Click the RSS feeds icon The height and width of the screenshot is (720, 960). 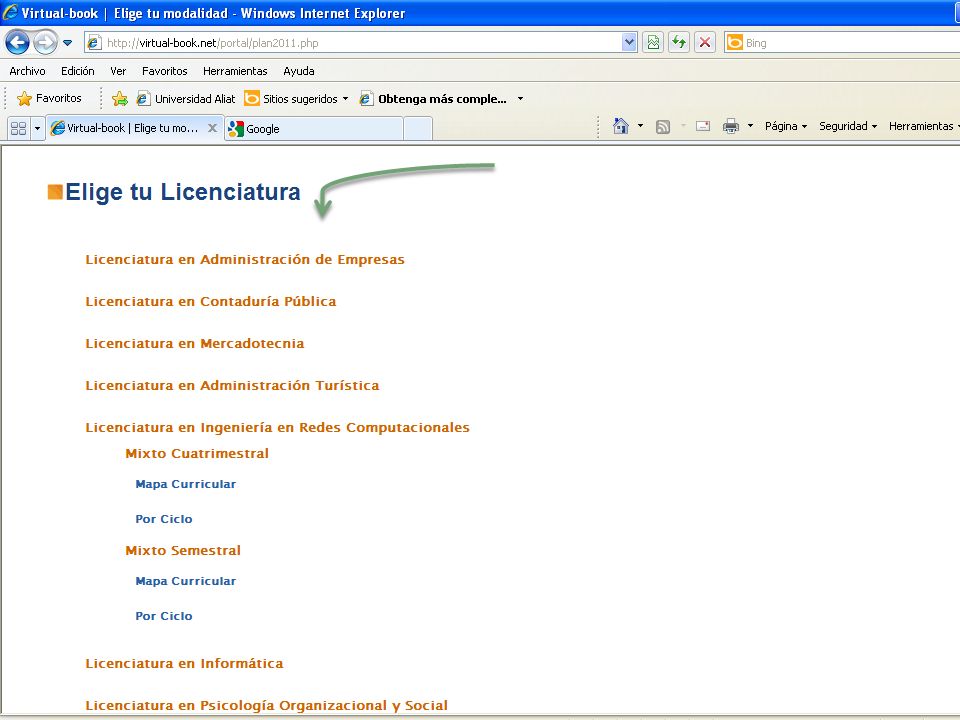click(662, 127)
